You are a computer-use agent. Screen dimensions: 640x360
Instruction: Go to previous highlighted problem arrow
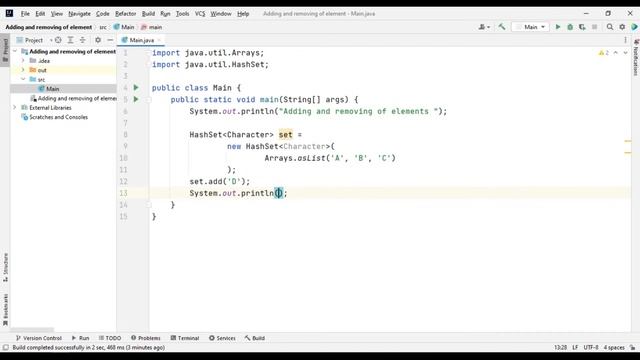616,53
